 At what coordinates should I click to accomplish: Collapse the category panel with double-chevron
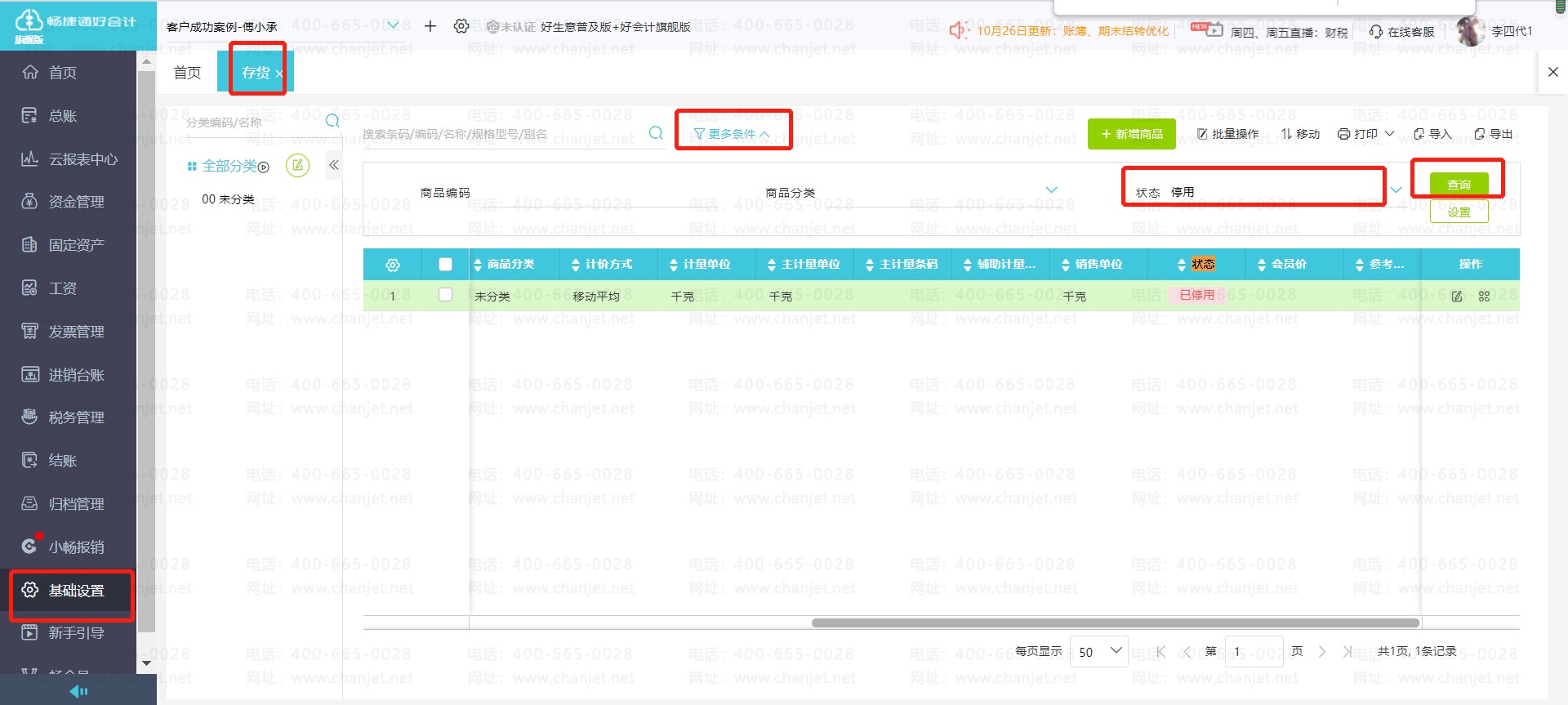334,165
